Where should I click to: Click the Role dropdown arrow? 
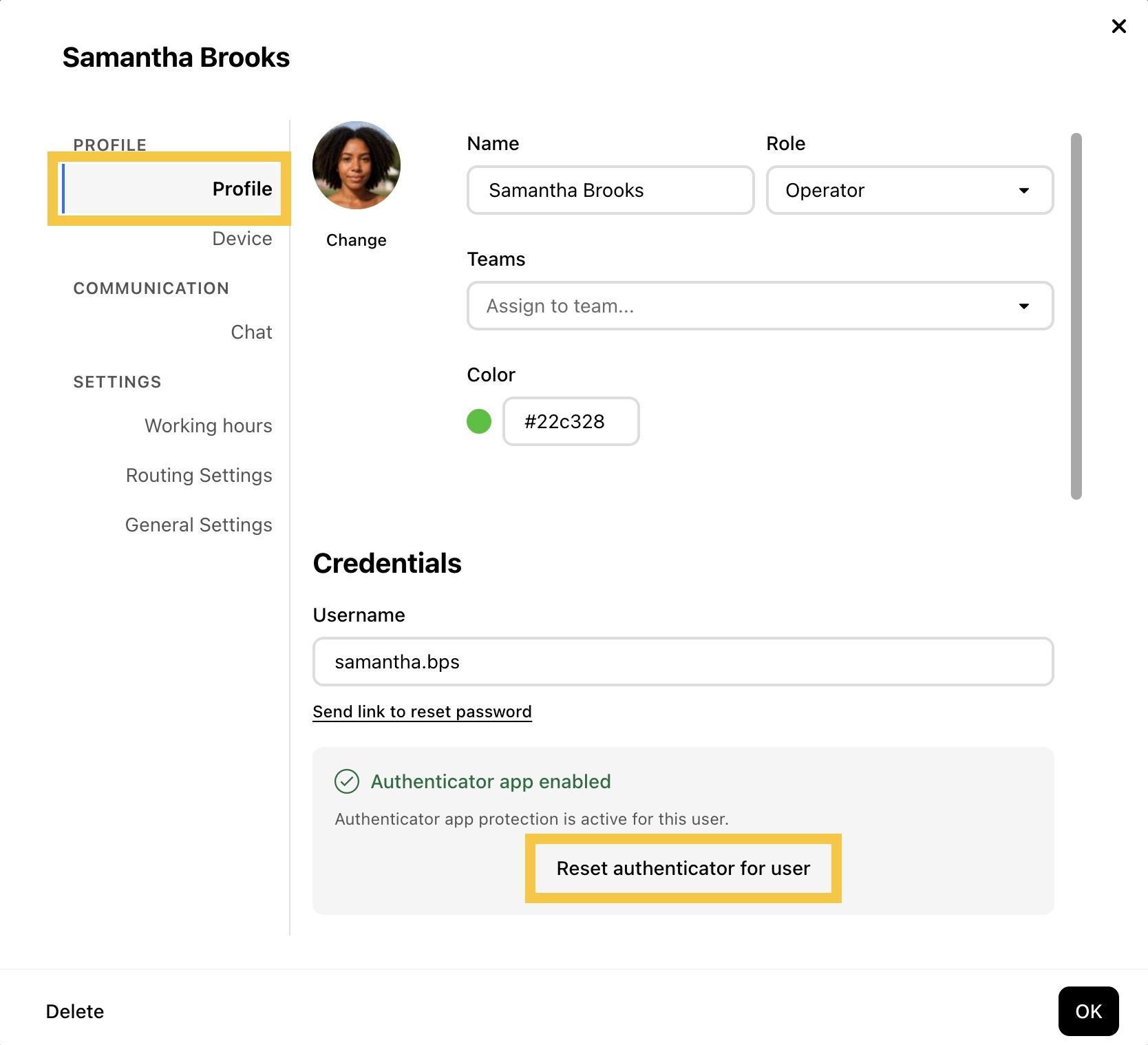(1024, 190)
